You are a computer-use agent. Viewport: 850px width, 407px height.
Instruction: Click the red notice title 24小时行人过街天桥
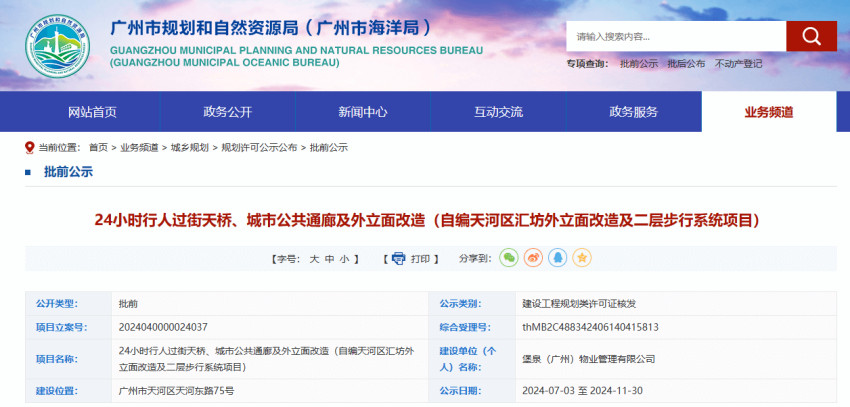(427, 221)
